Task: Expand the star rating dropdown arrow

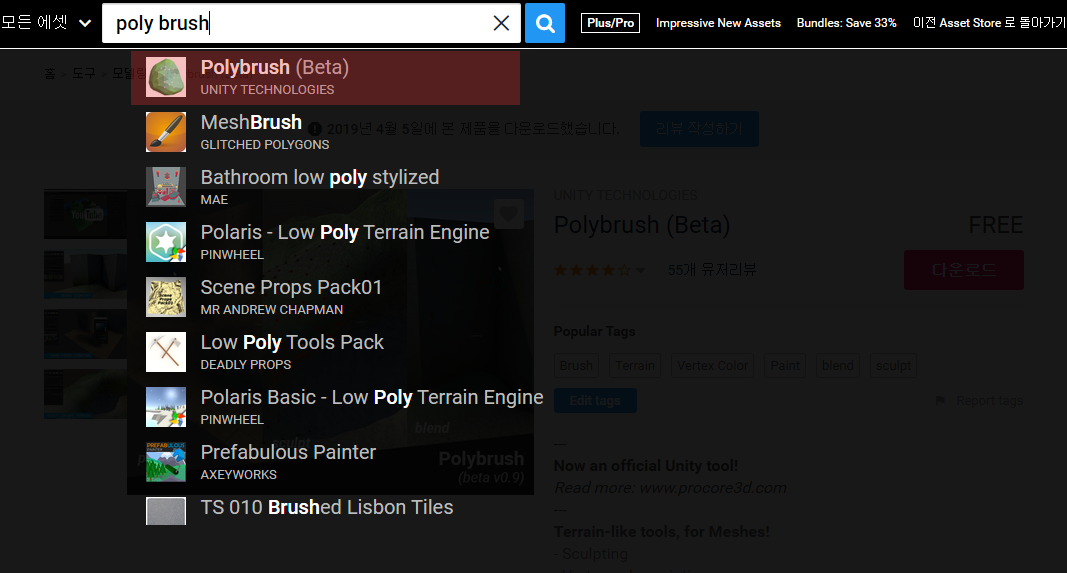Action: click(640, 271)
